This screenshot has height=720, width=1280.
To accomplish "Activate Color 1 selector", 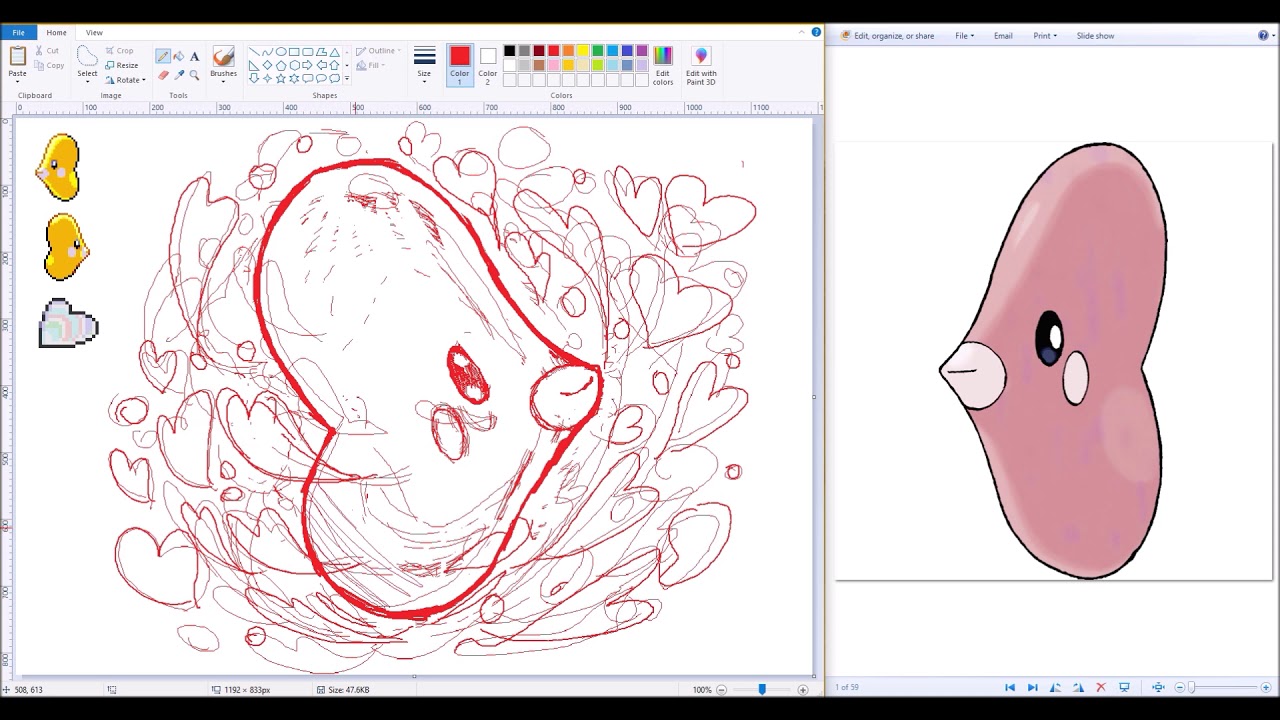I will tap(459, 65).
